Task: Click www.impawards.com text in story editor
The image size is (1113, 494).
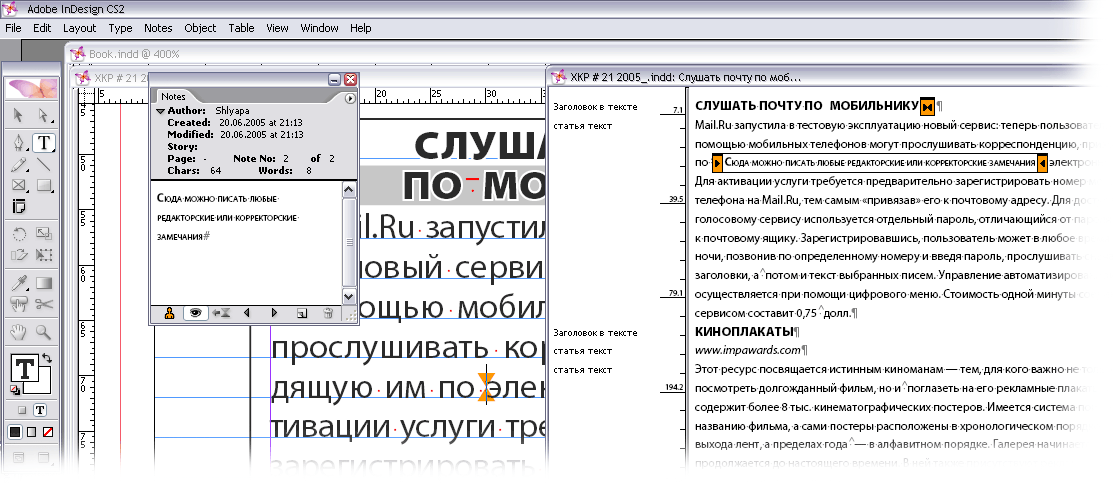Action: pos(747,350)
